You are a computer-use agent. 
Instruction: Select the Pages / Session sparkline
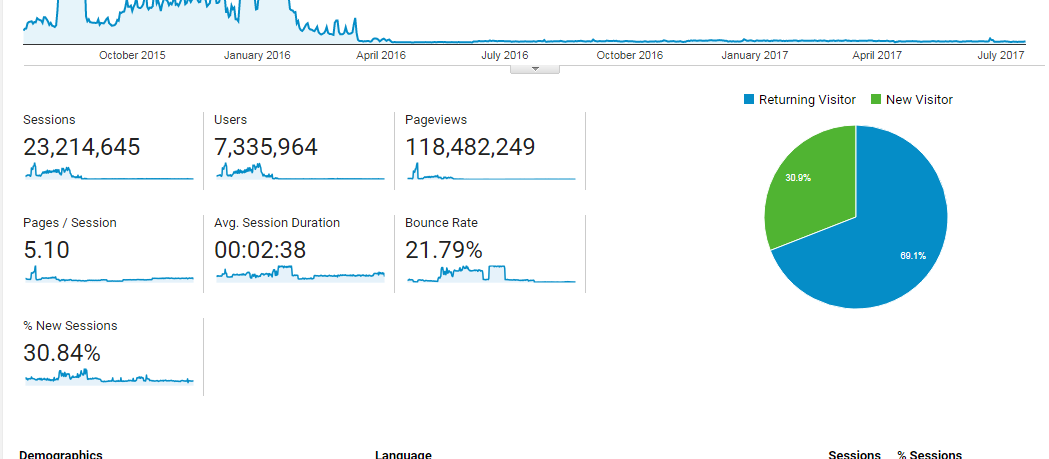click(x=108, y=275)
